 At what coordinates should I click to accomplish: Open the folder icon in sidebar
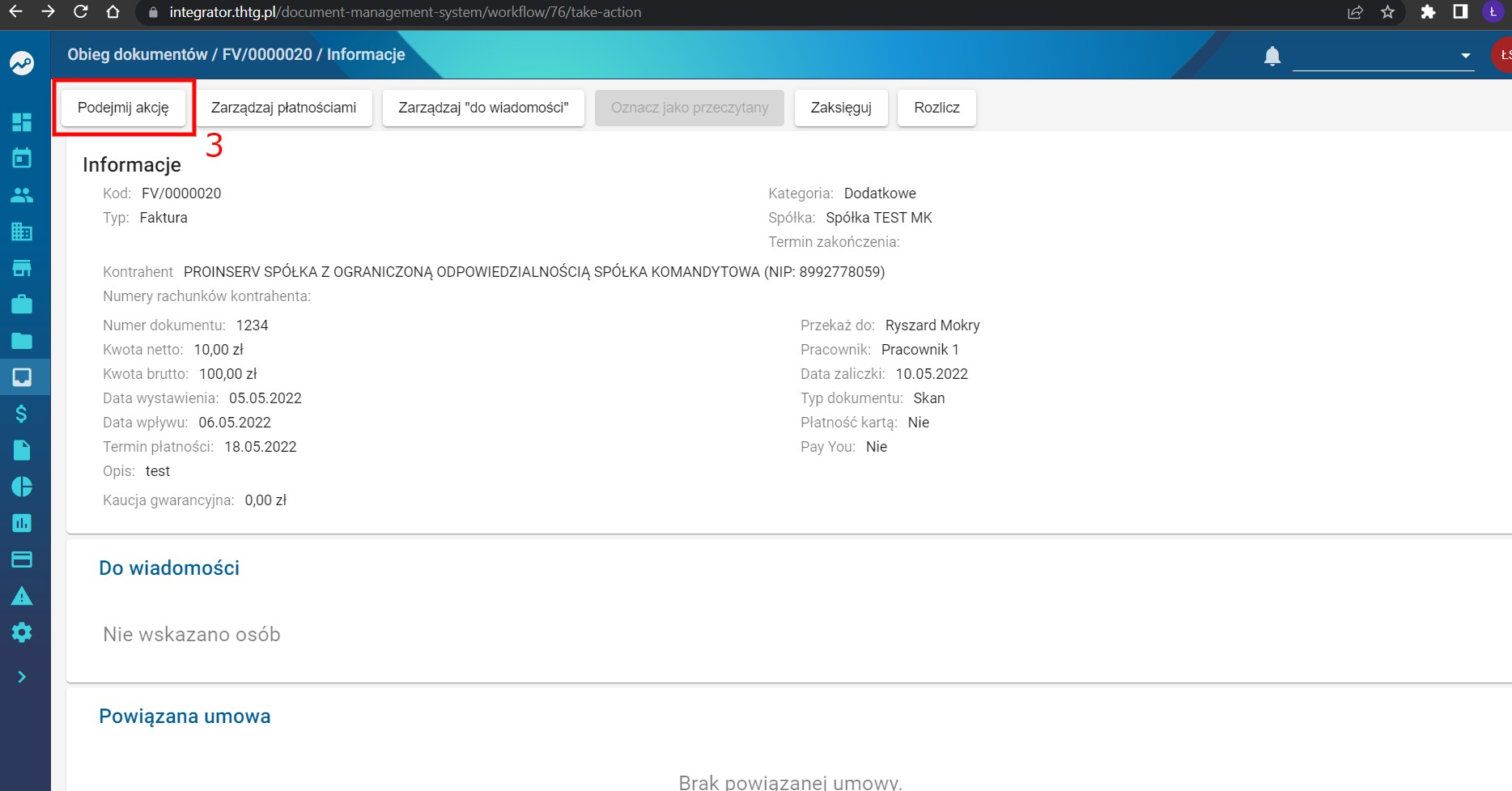[x=22, y=341]
